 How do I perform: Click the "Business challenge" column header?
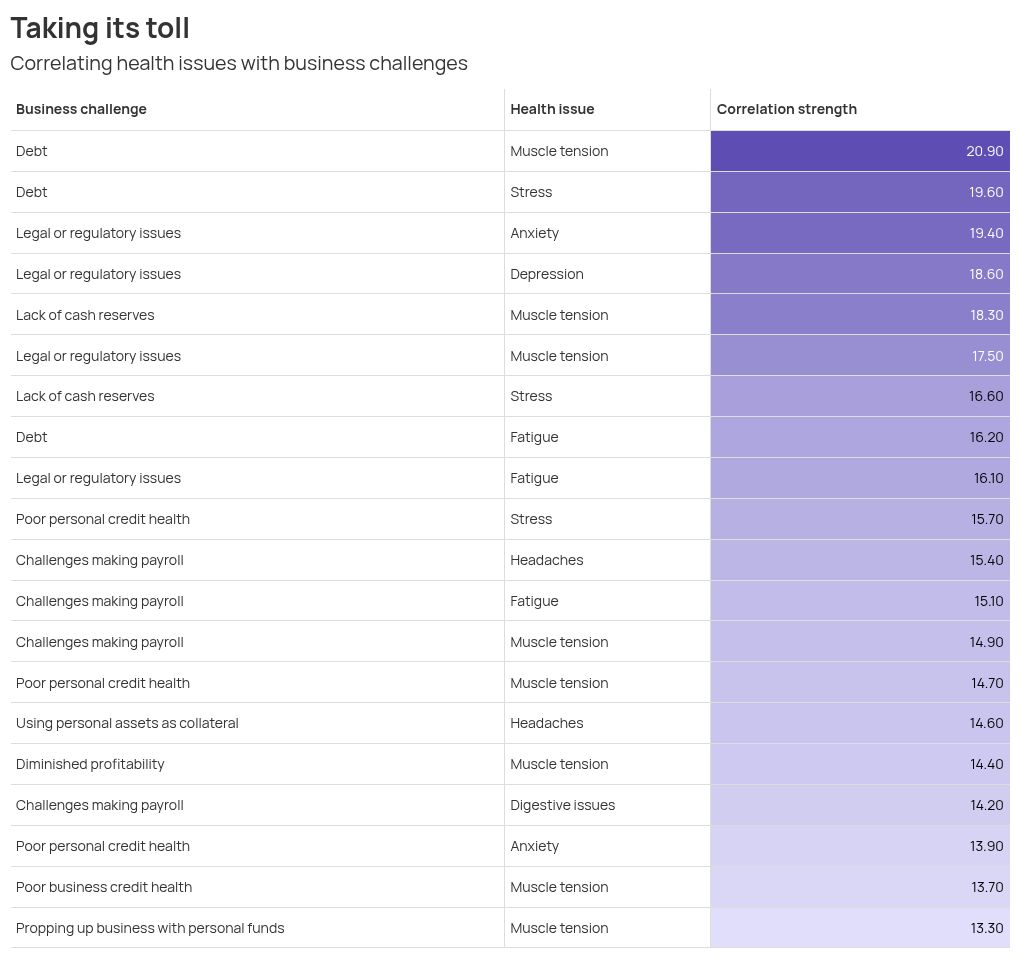(81, 108)
